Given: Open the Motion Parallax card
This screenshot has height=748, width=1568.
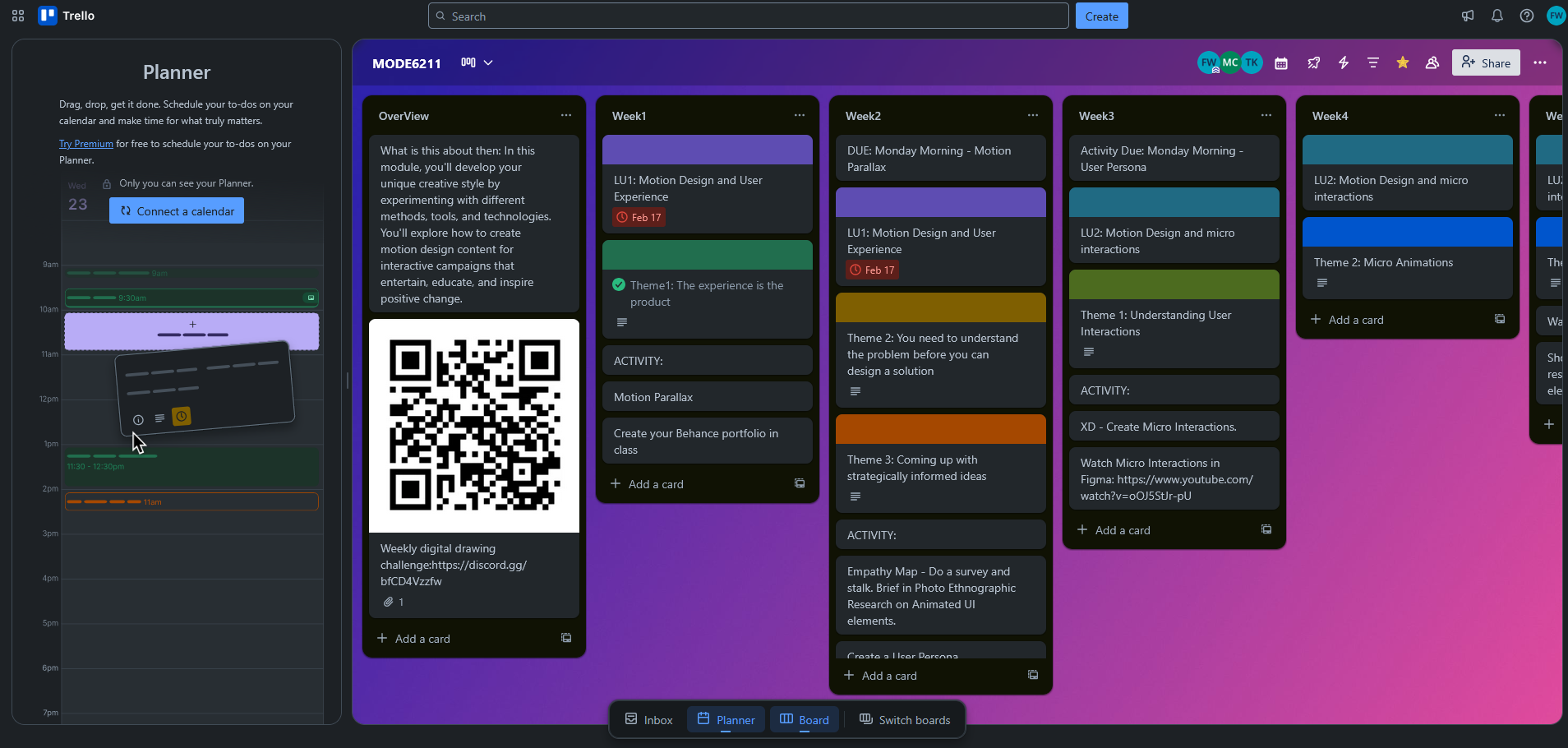Looking at the screenshot, I should click(708, 397).
